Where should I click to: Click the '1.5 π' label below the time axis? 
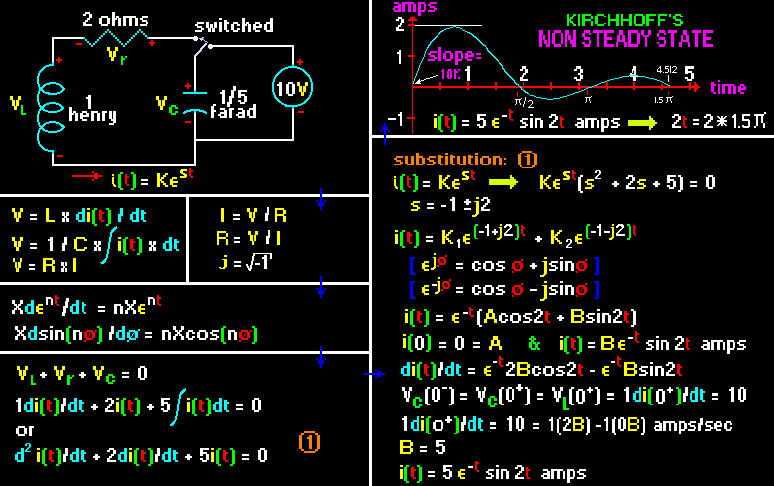(x=663, y=100)
